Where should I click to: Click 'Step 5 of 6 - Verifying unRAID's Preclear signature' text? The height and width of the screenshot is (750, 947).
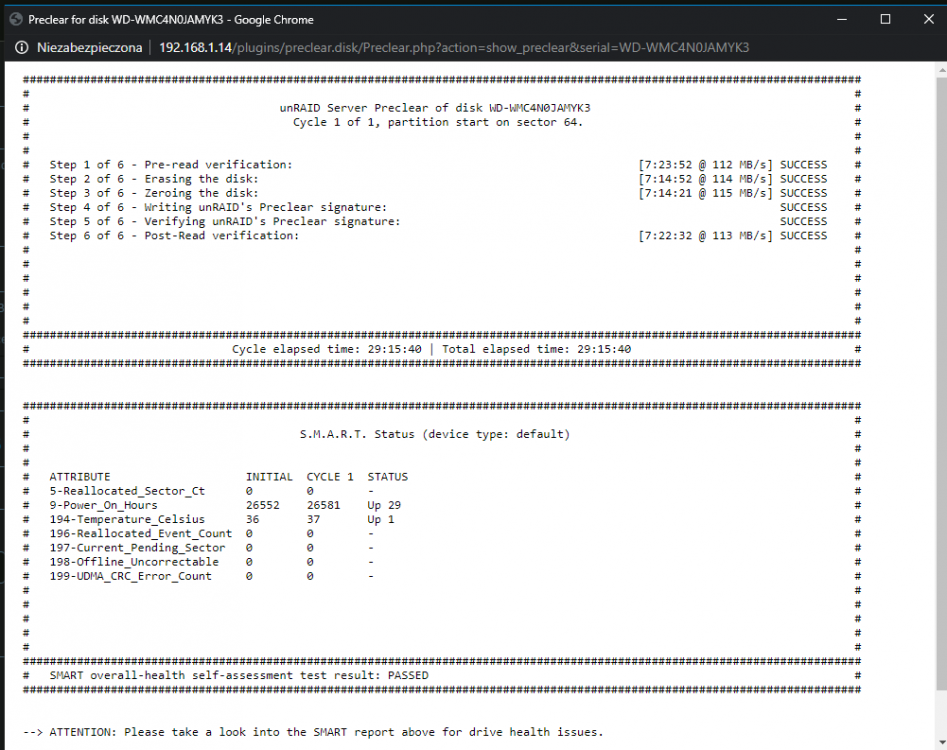225,222
